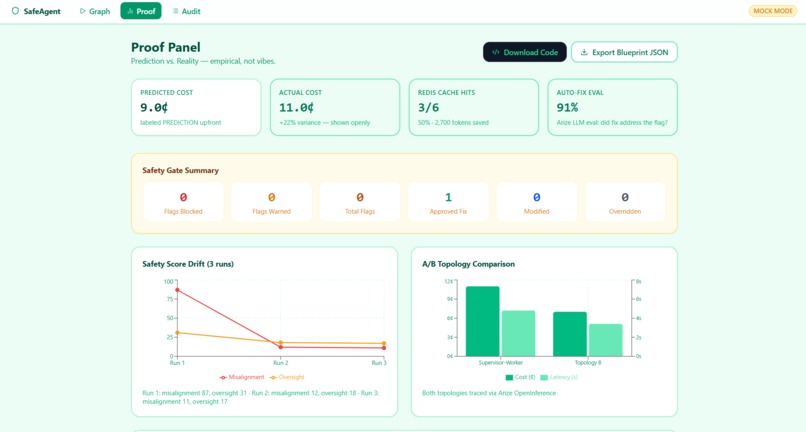Click the '+22% variance — shown openly' text
Screen dimensions: 806x432
click(x=324, y=122)
